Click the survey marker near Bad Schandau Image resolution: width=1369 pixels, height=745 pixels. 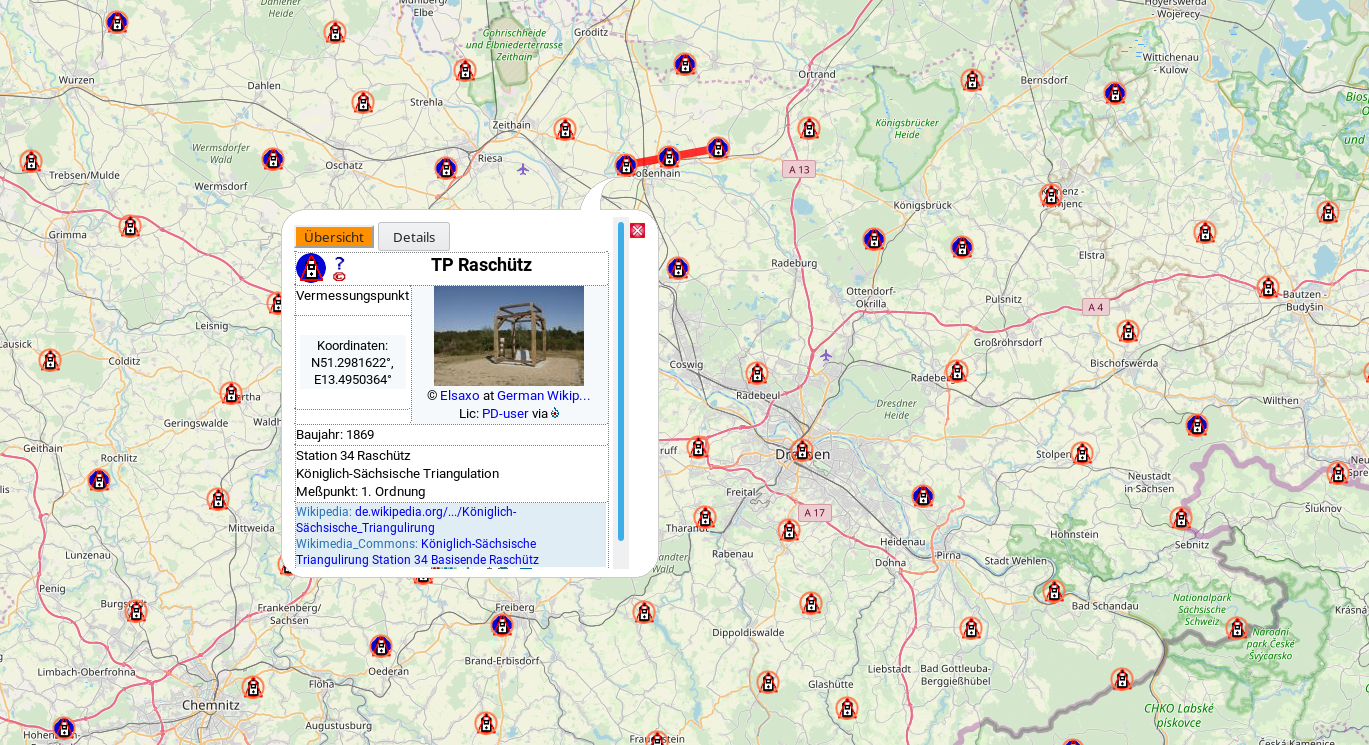coord(1053,592)
